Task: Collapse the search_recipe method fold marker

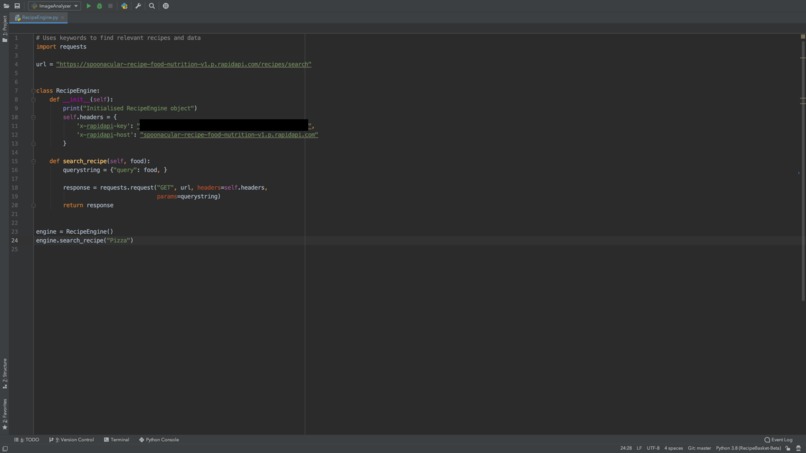Action: point(33,161)
